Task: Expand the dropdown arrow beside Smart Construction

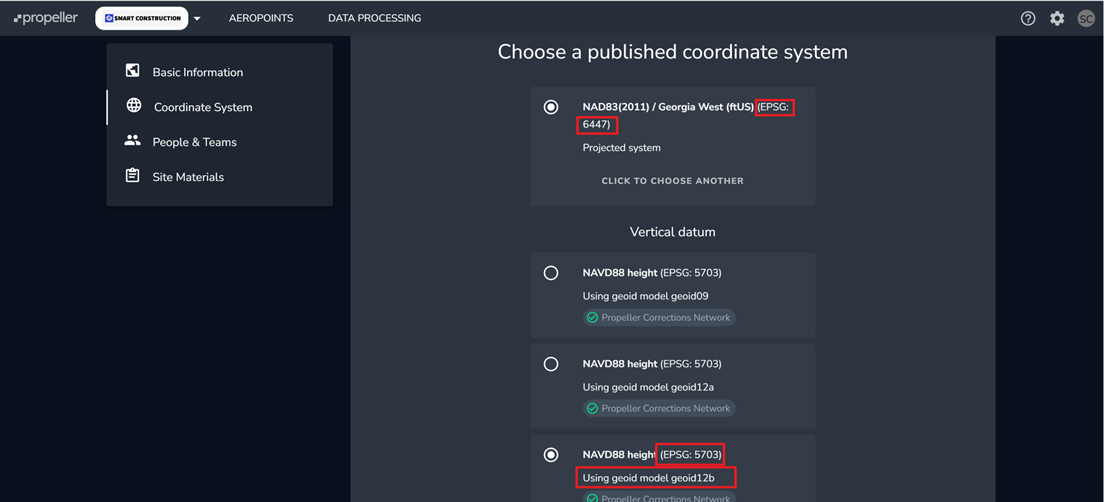Action: [197, 18]
